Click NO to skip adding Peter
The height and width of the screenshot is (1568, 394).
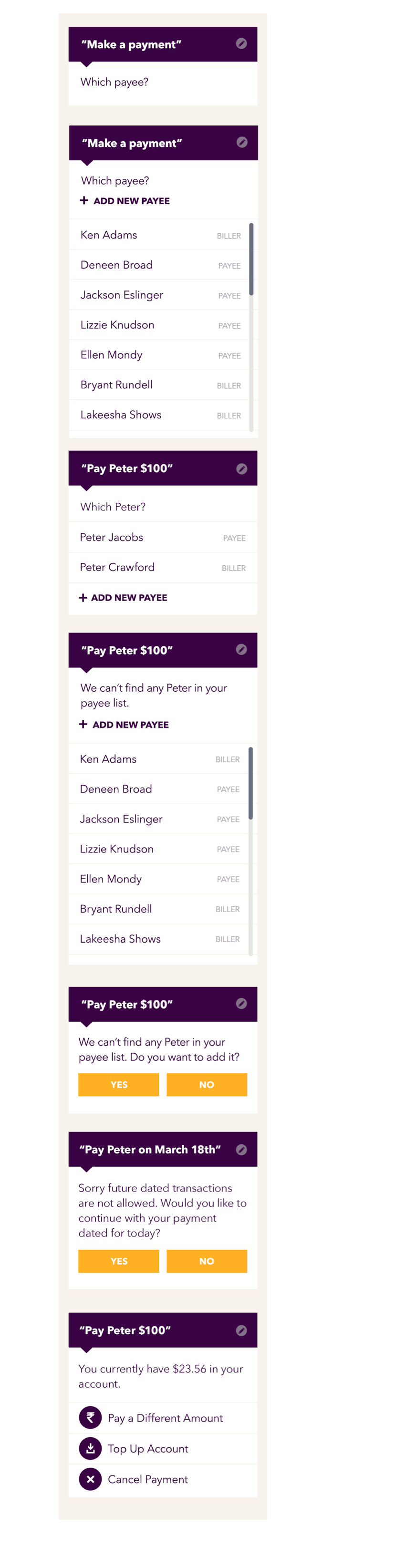[207, 1084]
